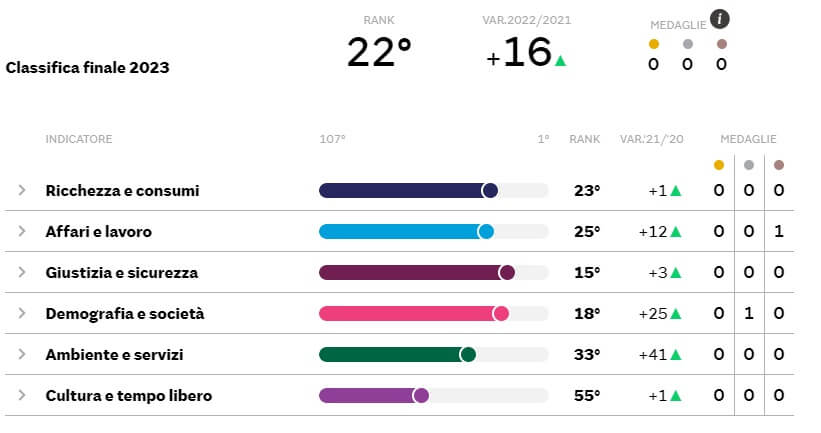Click Cultura e tempo libero slider handle
The height and width of the screenshot is (433, 821).
(421, 395)
